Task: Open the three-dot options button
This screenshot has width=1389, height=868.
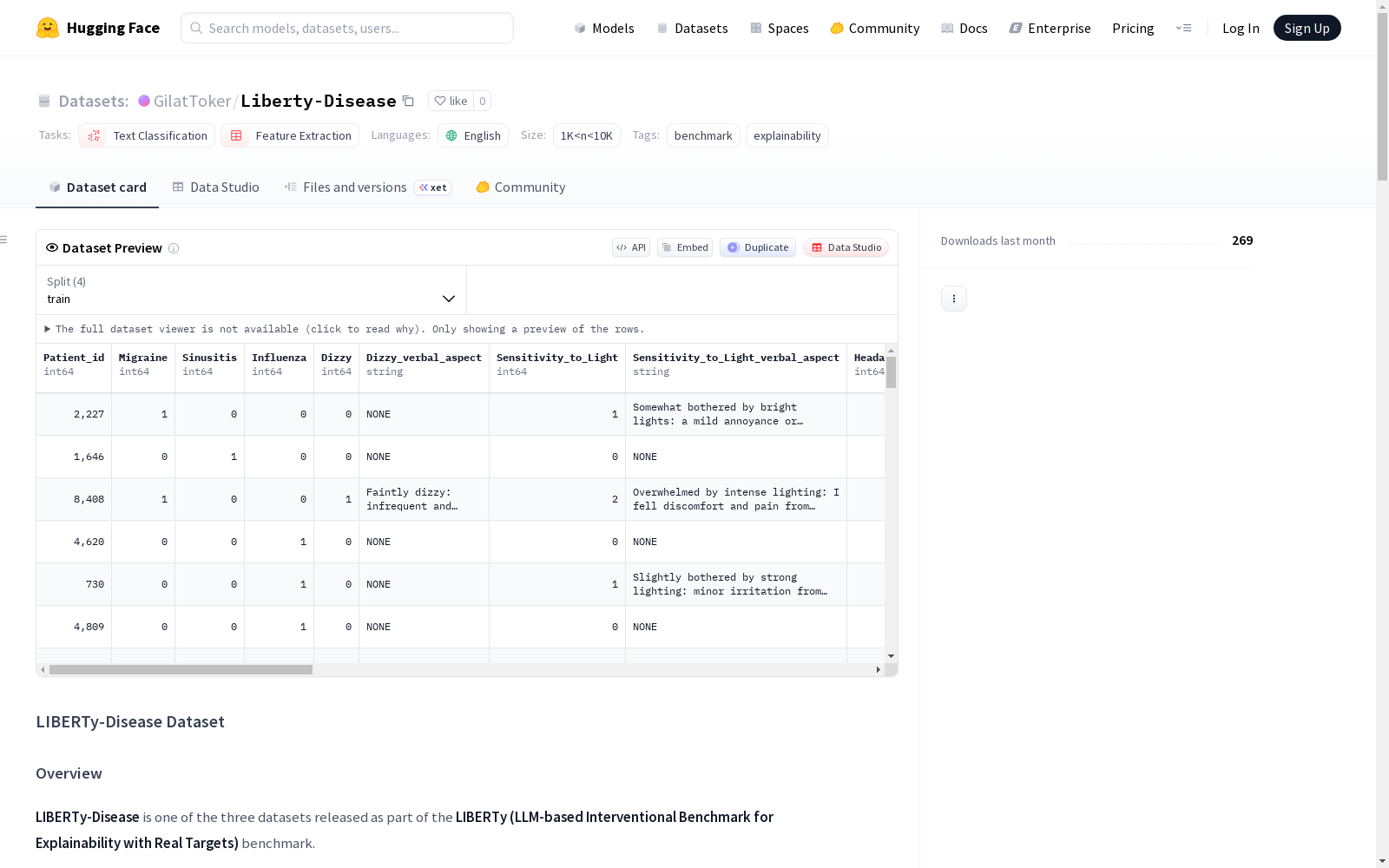Action: click(954, 299)
